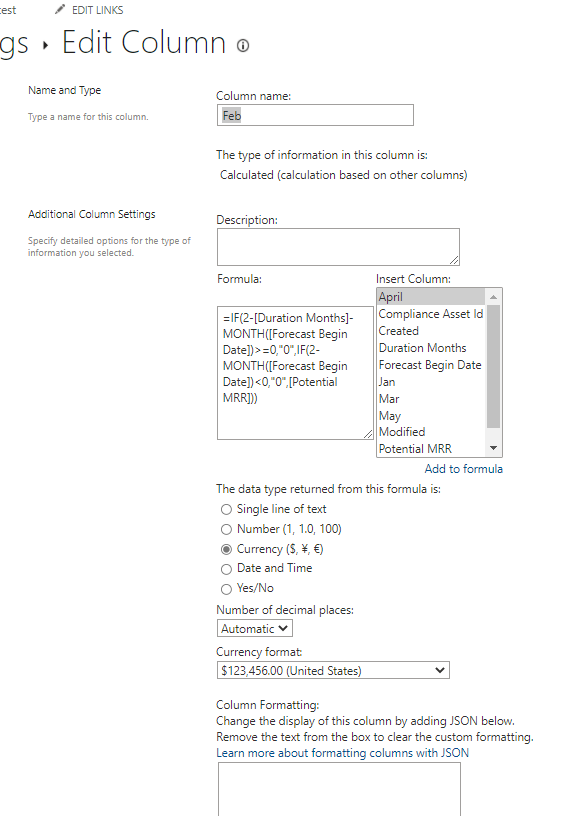Screen dimensions: 565x816
Task: Open the Number of decimal places dropdown
Action: point(255,629)
